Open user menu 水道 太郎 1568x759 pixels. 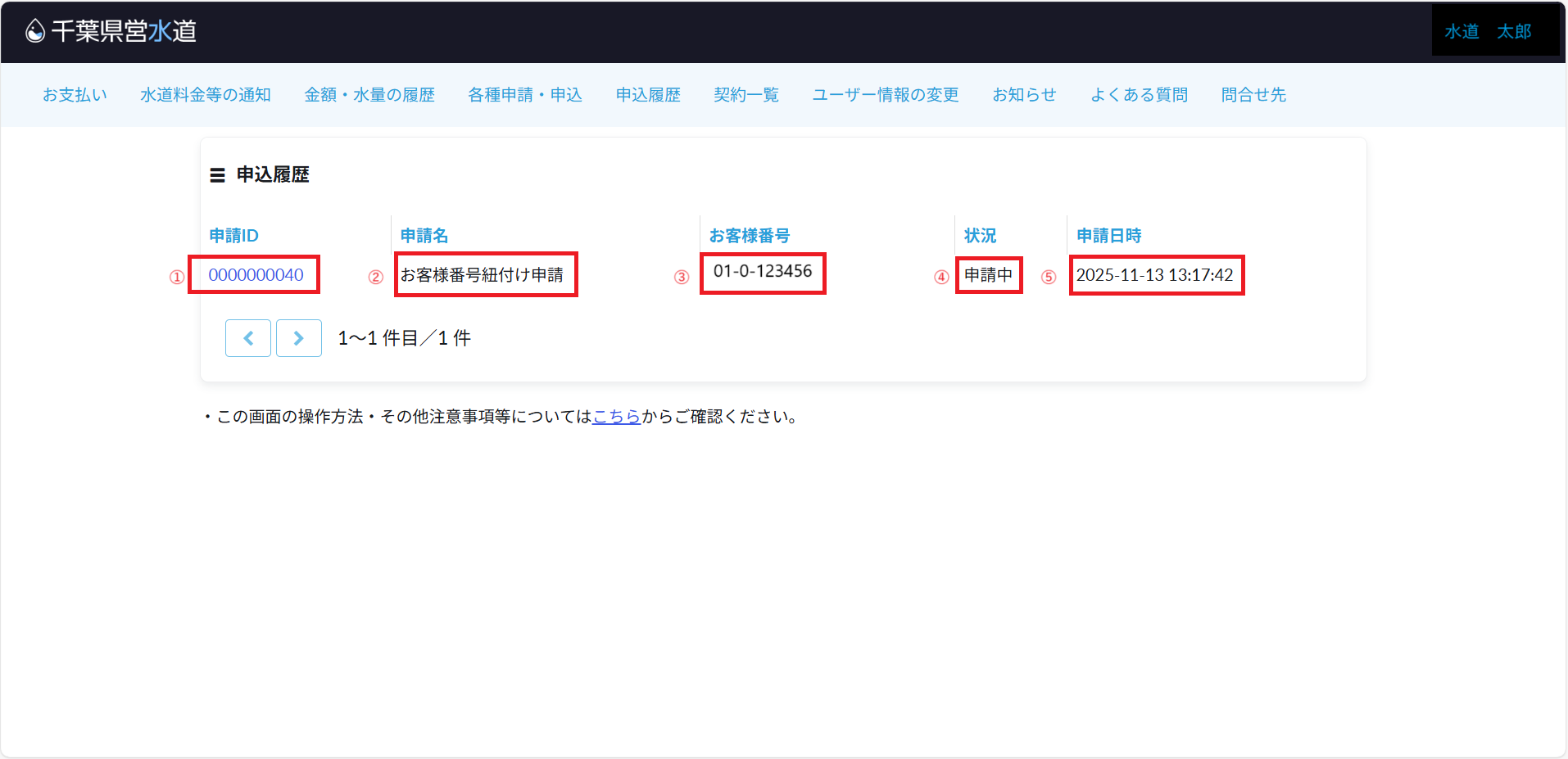click(x=1488, y=31)
